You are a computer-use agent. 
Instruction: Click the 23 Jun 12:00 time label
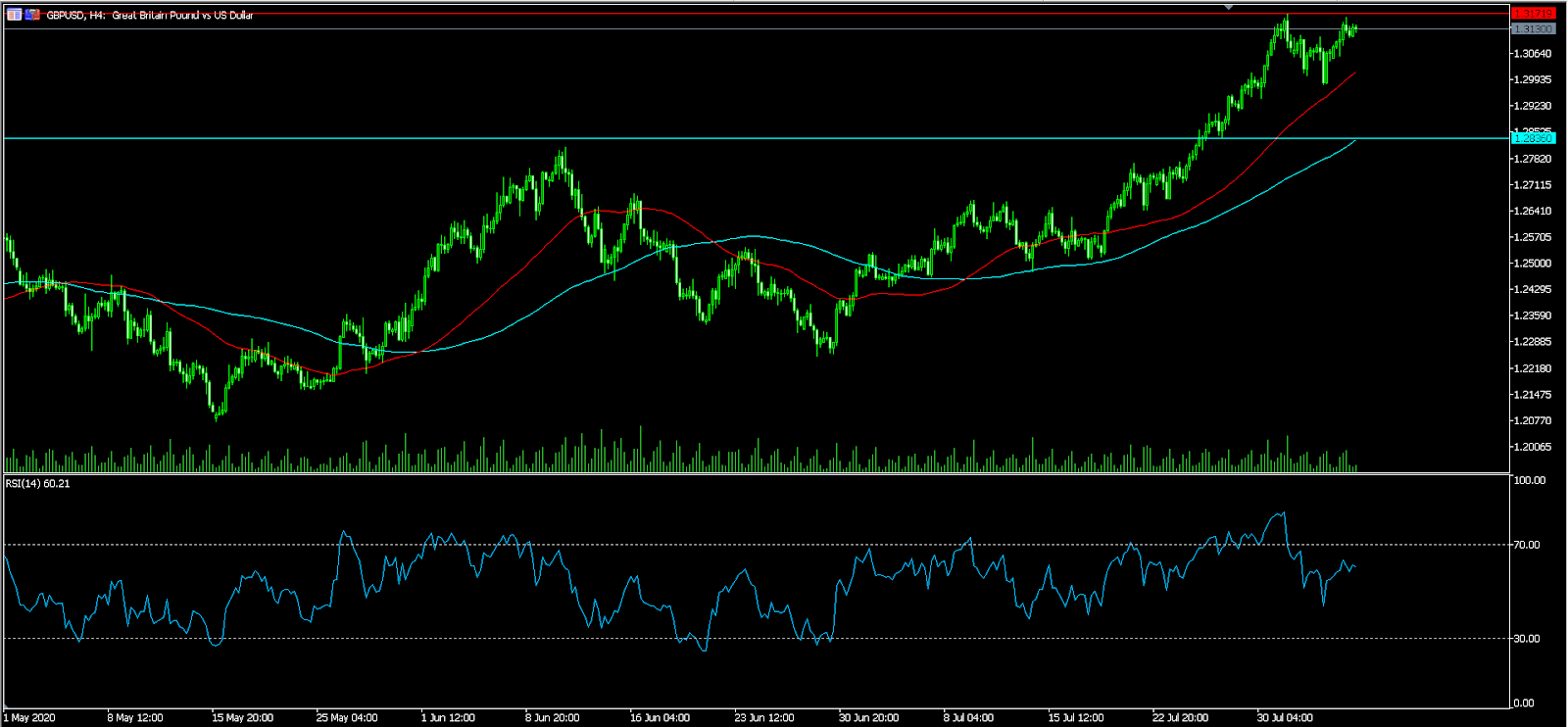click(x=764, y=718)
